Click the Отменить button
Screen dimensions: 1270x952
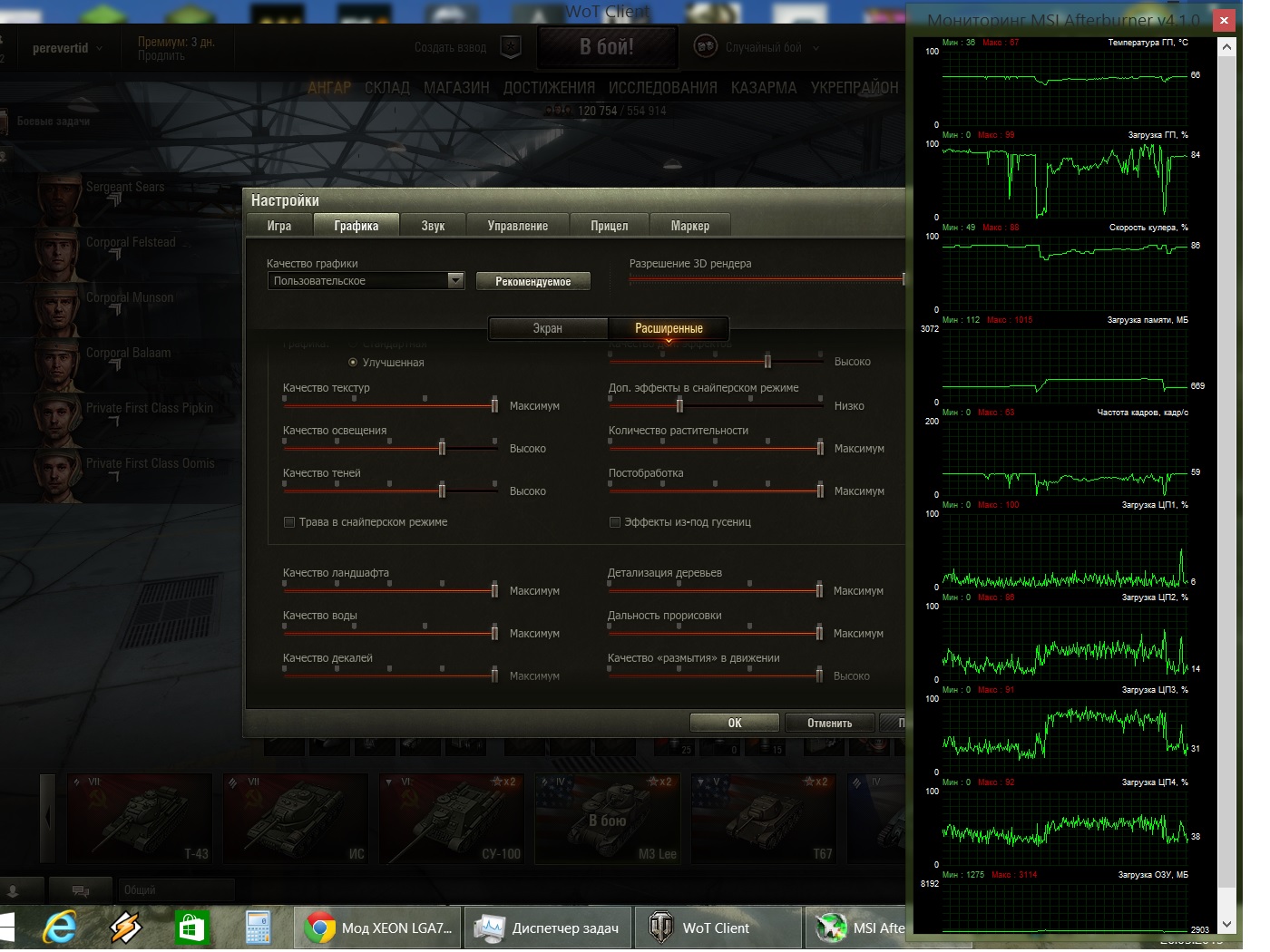coord(830,723)
